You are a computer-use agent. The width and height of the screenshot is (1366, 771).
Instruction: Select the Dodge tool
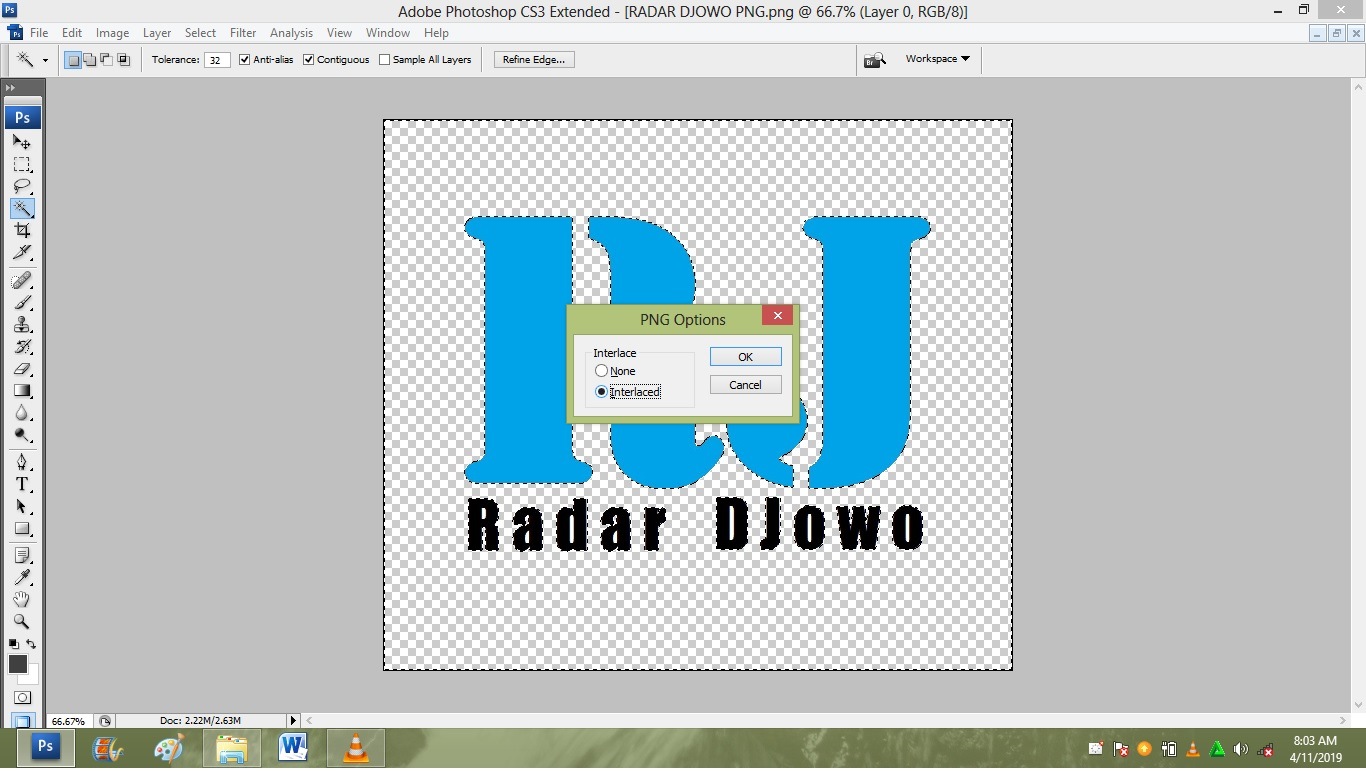click(x=22, y=434)
